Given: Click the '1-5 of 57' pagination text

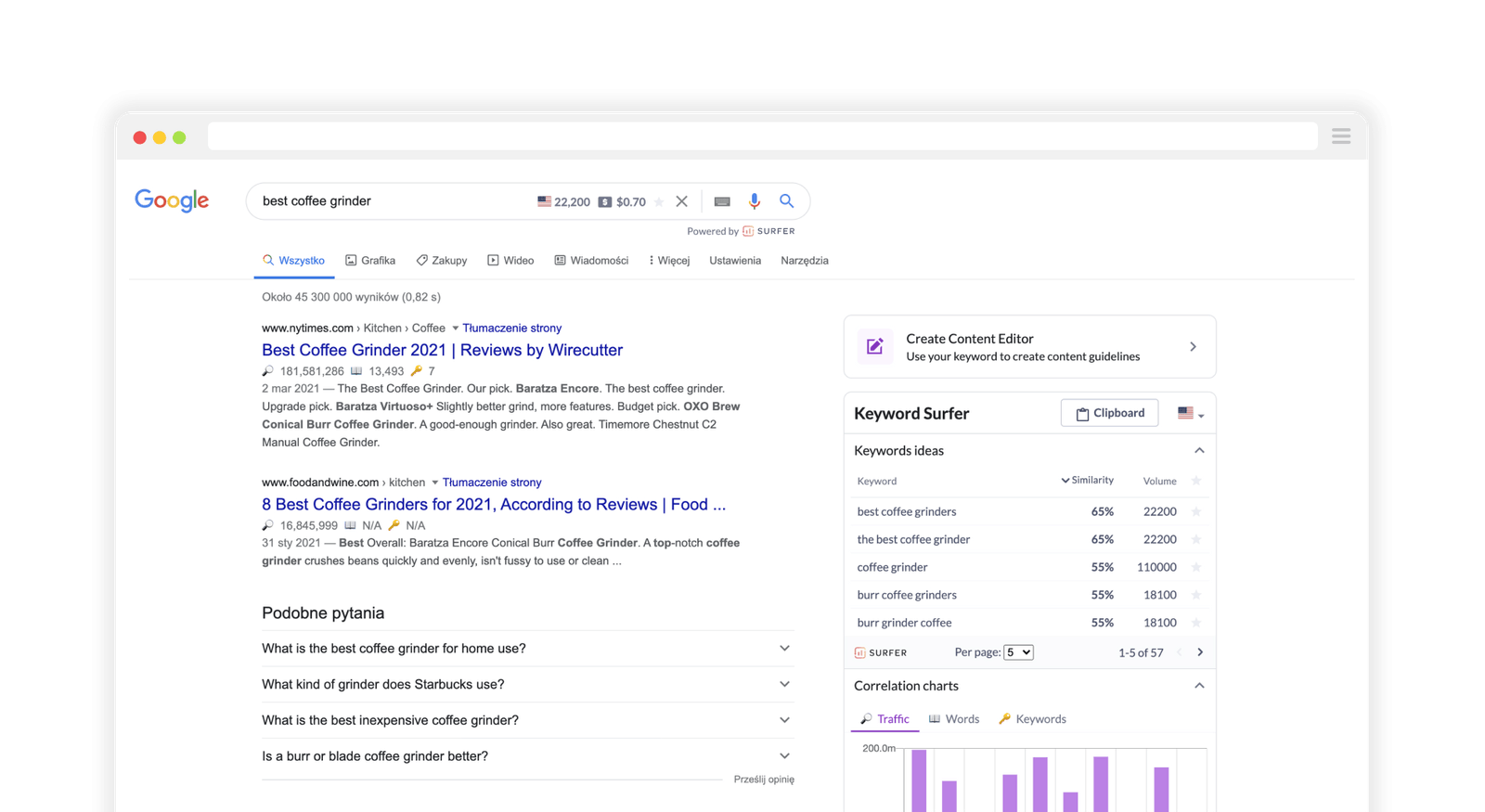Looking at the screenshot, I should click(1141, 652).
